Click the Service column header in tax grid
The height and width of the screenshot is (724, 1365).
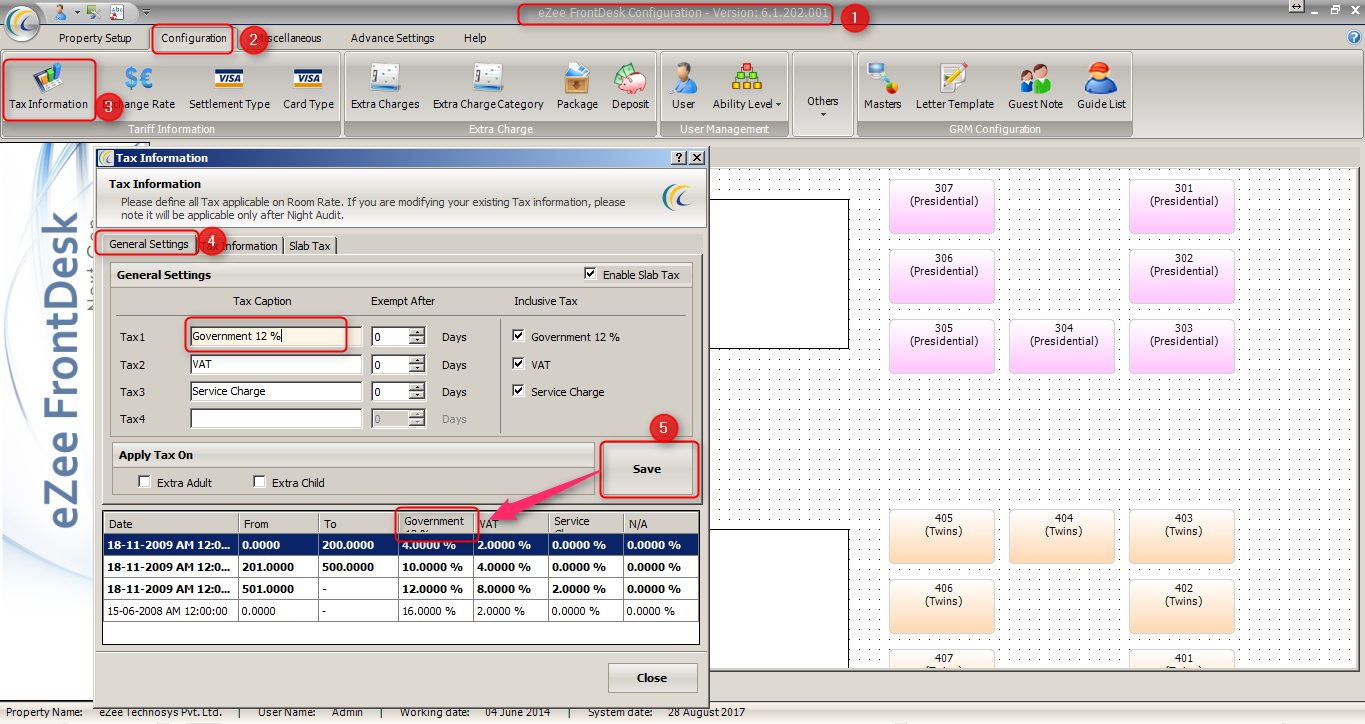586,523
